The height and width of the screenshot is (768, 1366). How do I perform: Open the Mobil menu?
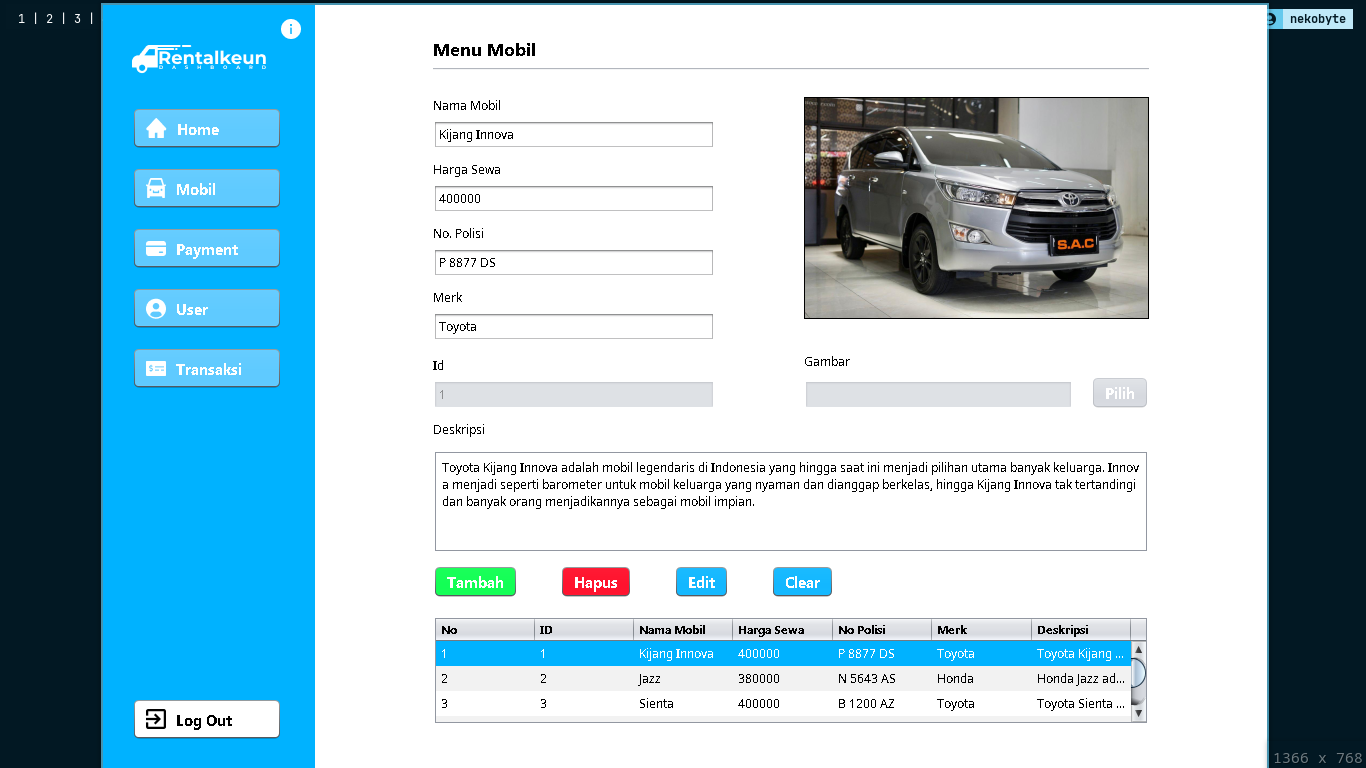tap(207, 189)
